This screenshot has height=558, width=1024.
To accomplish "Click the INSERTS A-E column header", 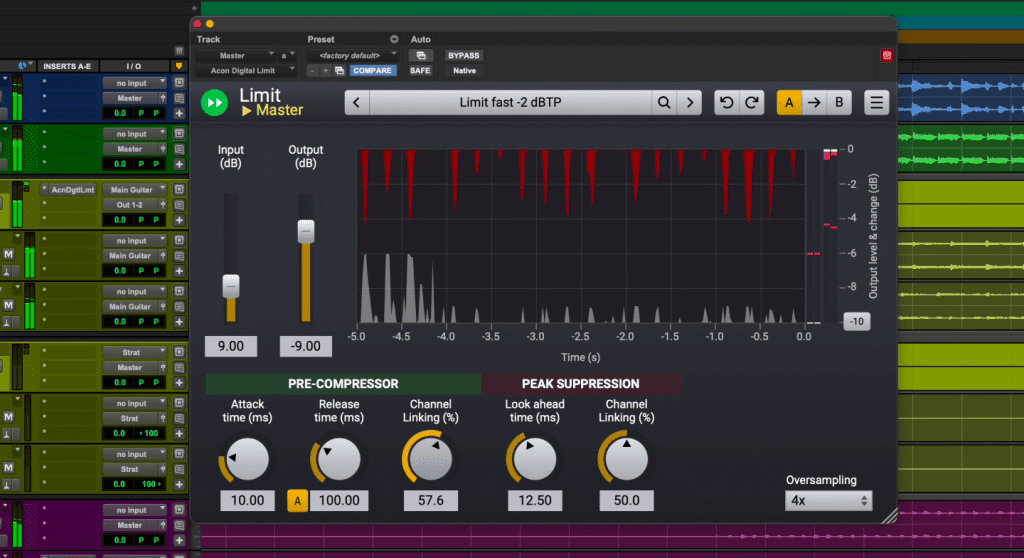I will pos(67,66).
